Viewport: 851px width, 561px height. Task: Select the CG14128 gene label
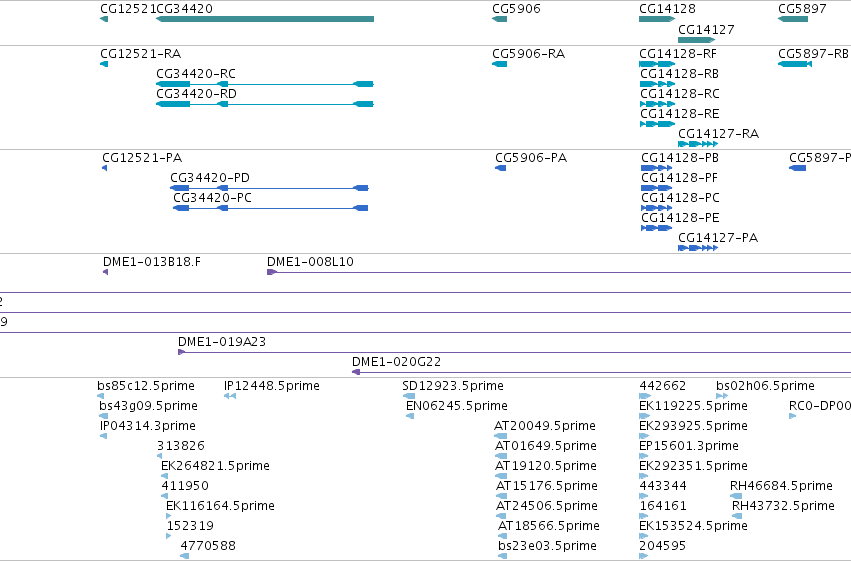(667, 9)
